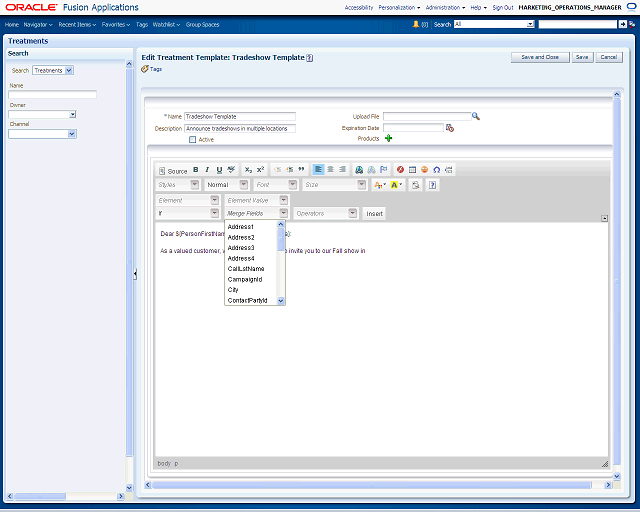640x512 pixels.
Task: Open the Normal format dropdown
Action: pos(243,185)
